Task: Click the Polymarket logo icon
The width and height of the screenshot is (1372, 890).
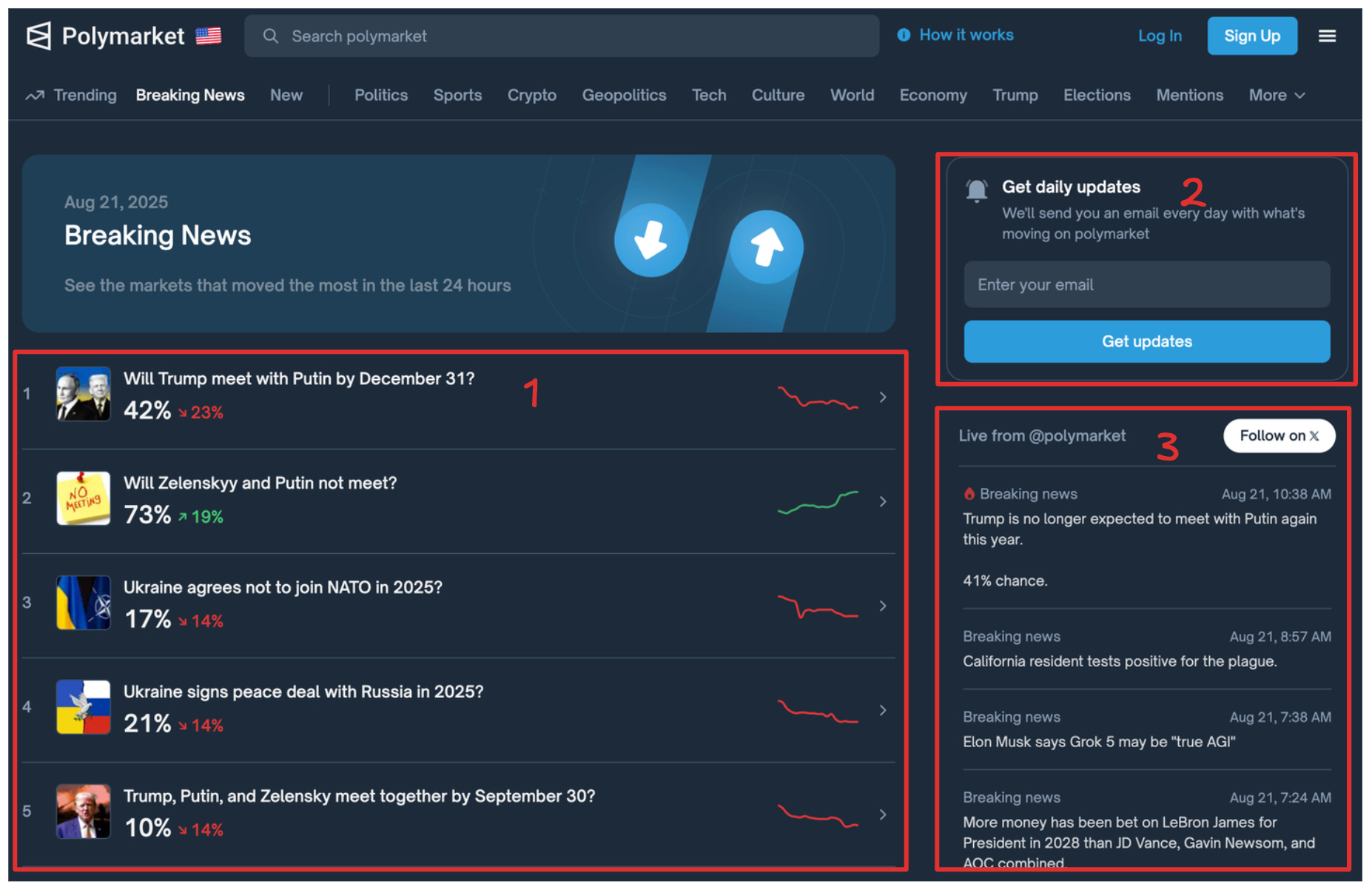Action: [39, 36]
